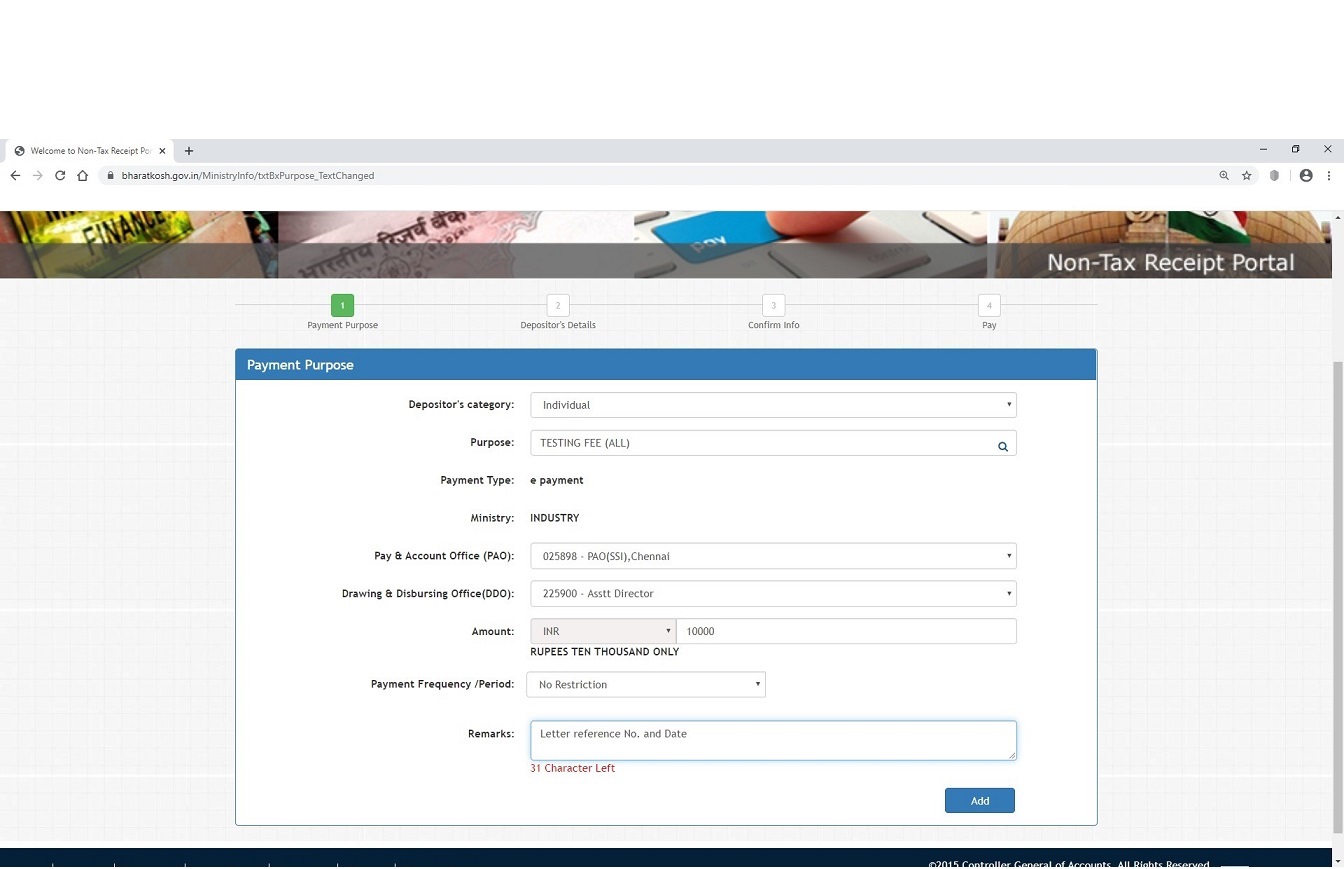
Task: Select the Payment Frequency dropdown
Action: pyautogui.click(x=646, y=685)
